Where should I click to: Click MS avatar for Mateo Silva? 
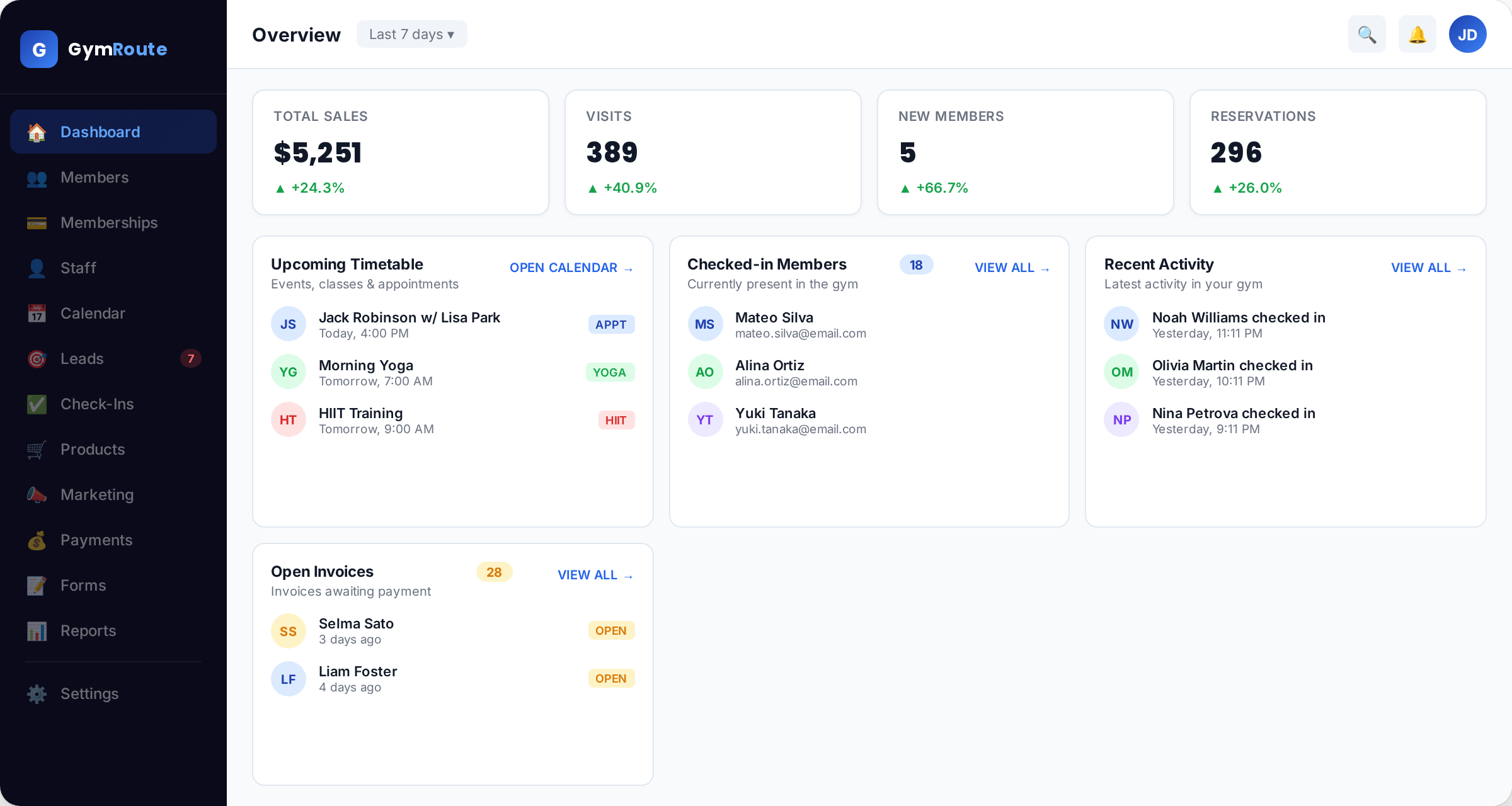(705, 324)
